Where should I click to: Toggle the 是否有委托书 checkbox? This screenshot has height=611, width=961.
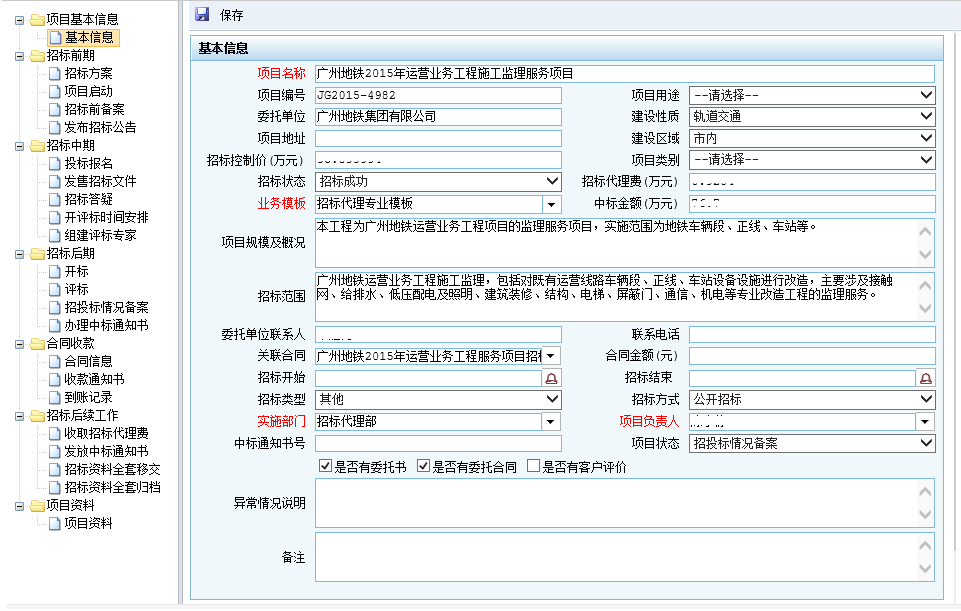click(325, 466)
